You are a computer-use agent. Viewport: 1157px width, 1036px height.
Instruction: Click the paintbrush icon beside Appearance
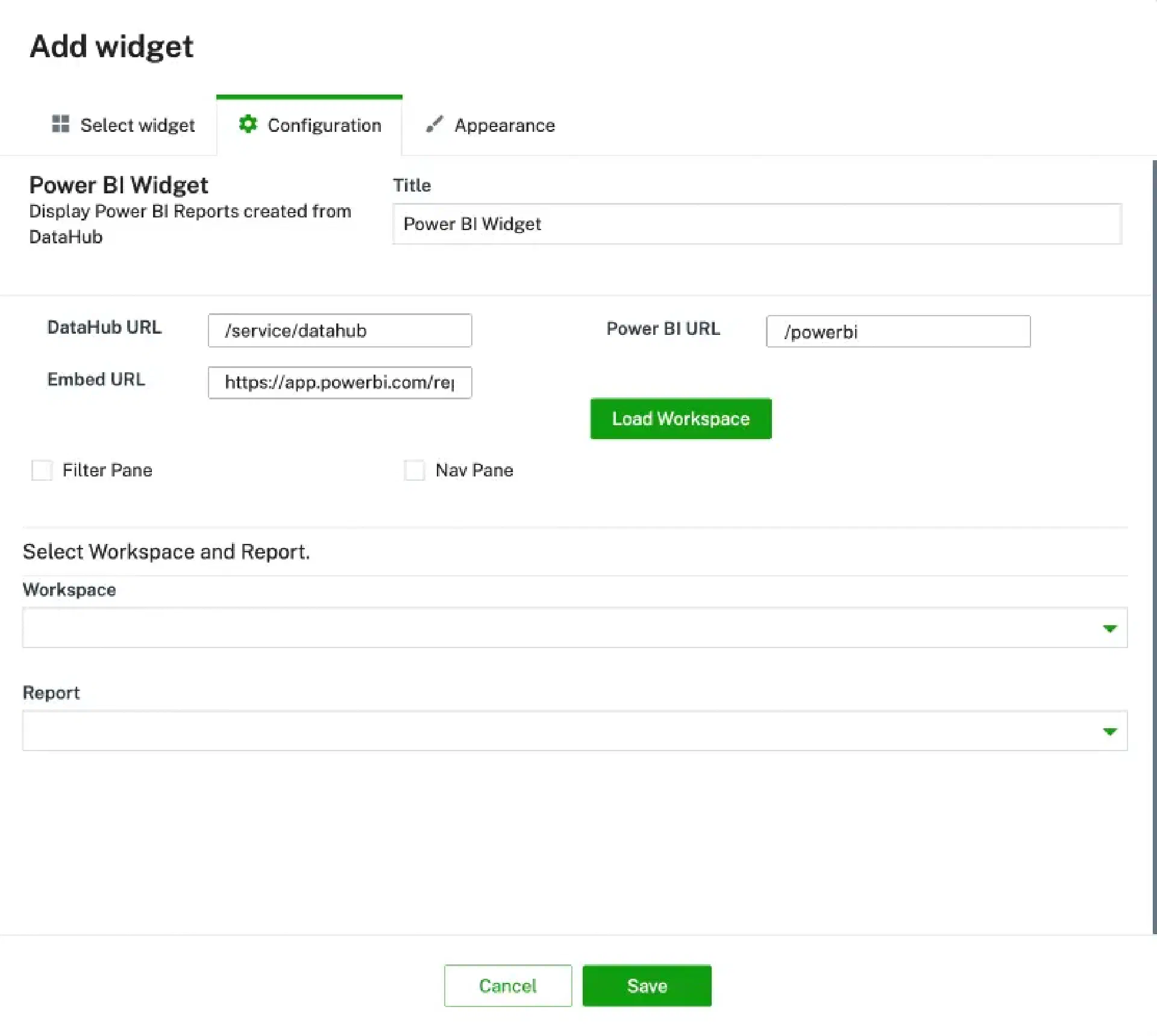(434, 124)
